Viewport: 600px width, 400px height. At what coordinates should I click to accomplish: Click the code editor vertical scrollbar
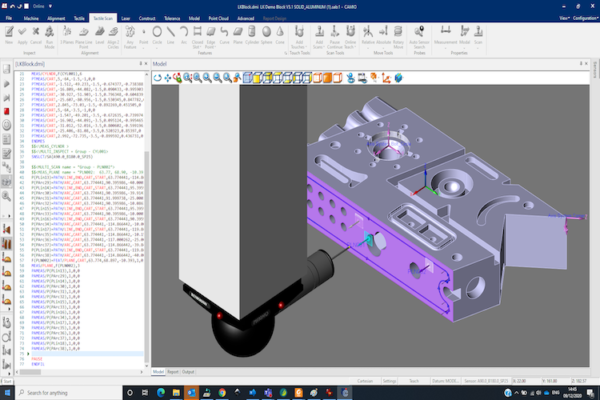coord(147,200)
